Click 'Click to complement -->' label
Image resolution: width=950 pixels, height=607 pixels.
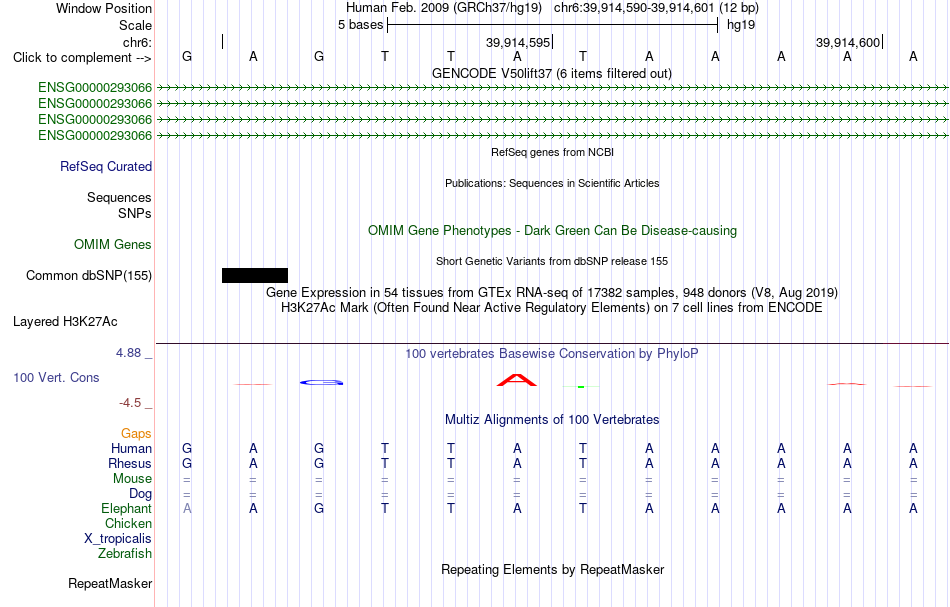click(82, 58)
